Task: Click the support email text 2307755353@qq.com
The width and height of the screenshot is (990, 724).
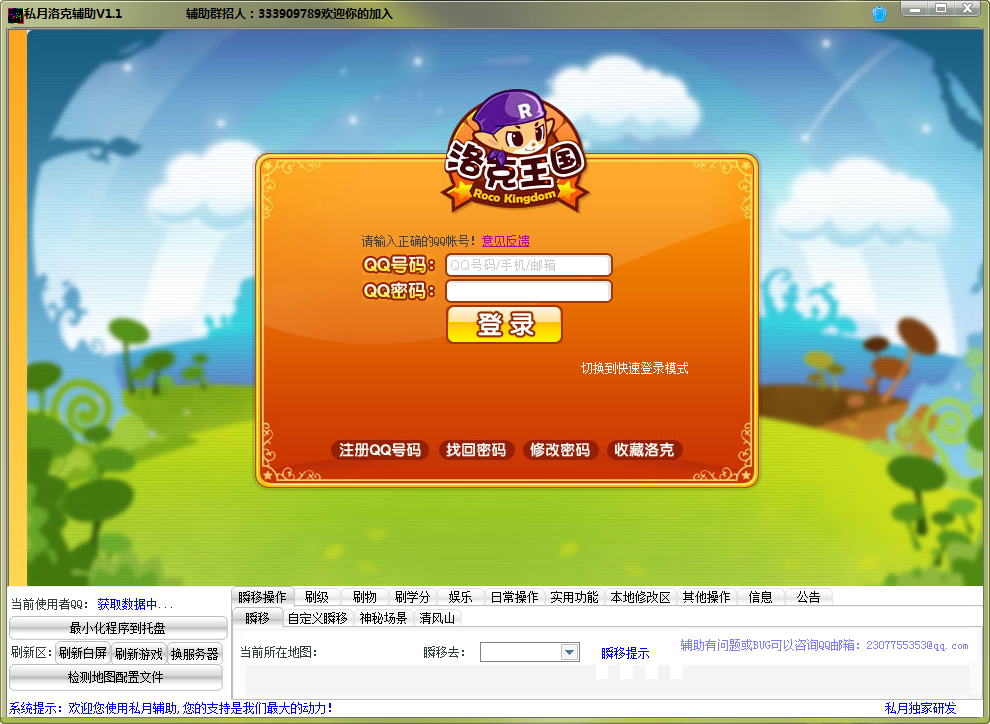Action: click(x=917, y=645)
